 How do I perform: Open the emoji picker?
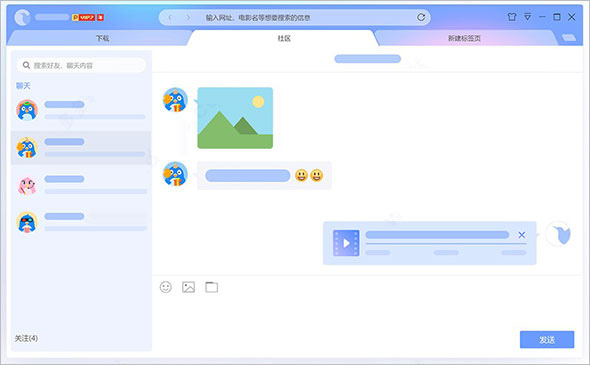click(166, 287)
